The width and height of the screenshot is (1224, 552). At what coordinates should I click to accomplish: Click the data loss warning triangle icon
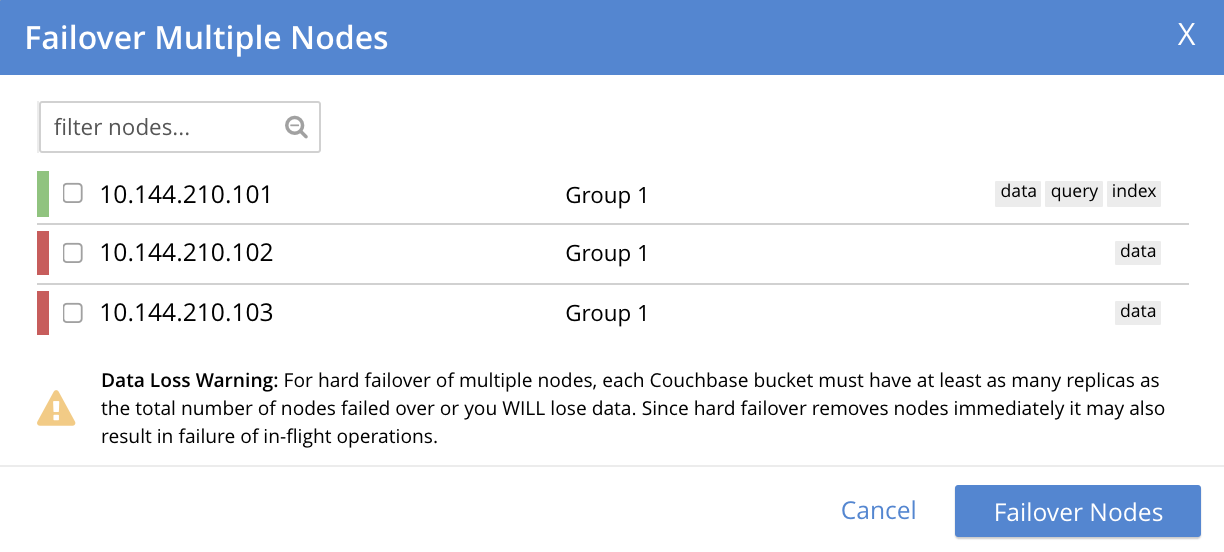pos(57,408)
